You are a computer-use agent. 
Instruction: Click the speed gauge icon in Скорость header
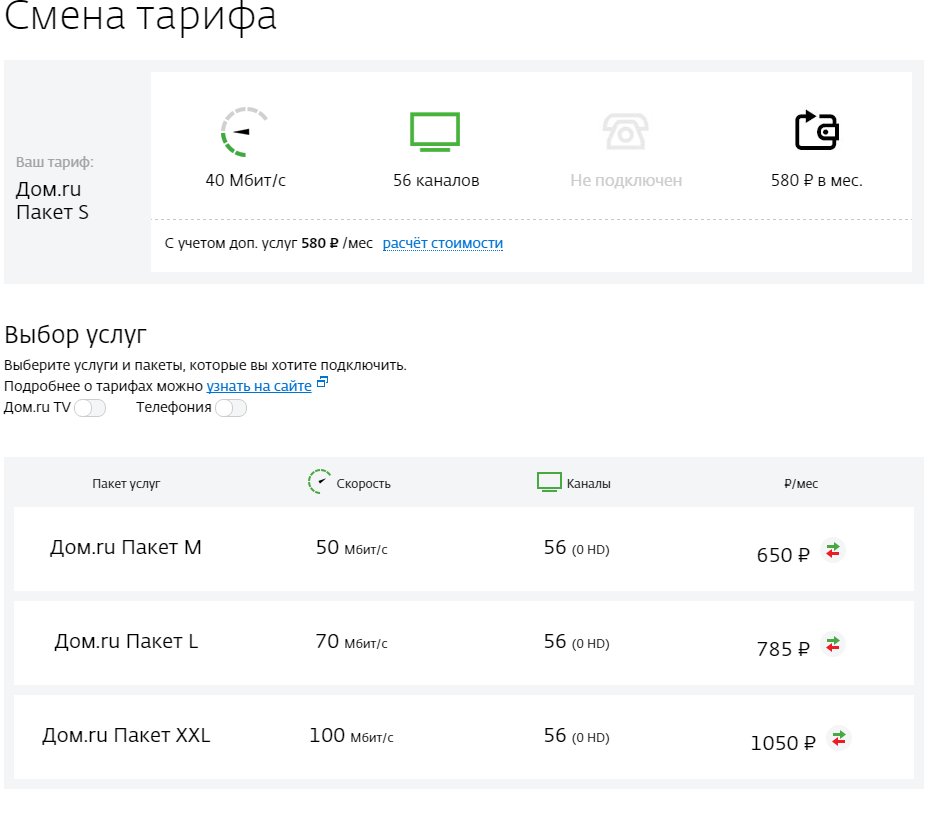coord(319,481)
